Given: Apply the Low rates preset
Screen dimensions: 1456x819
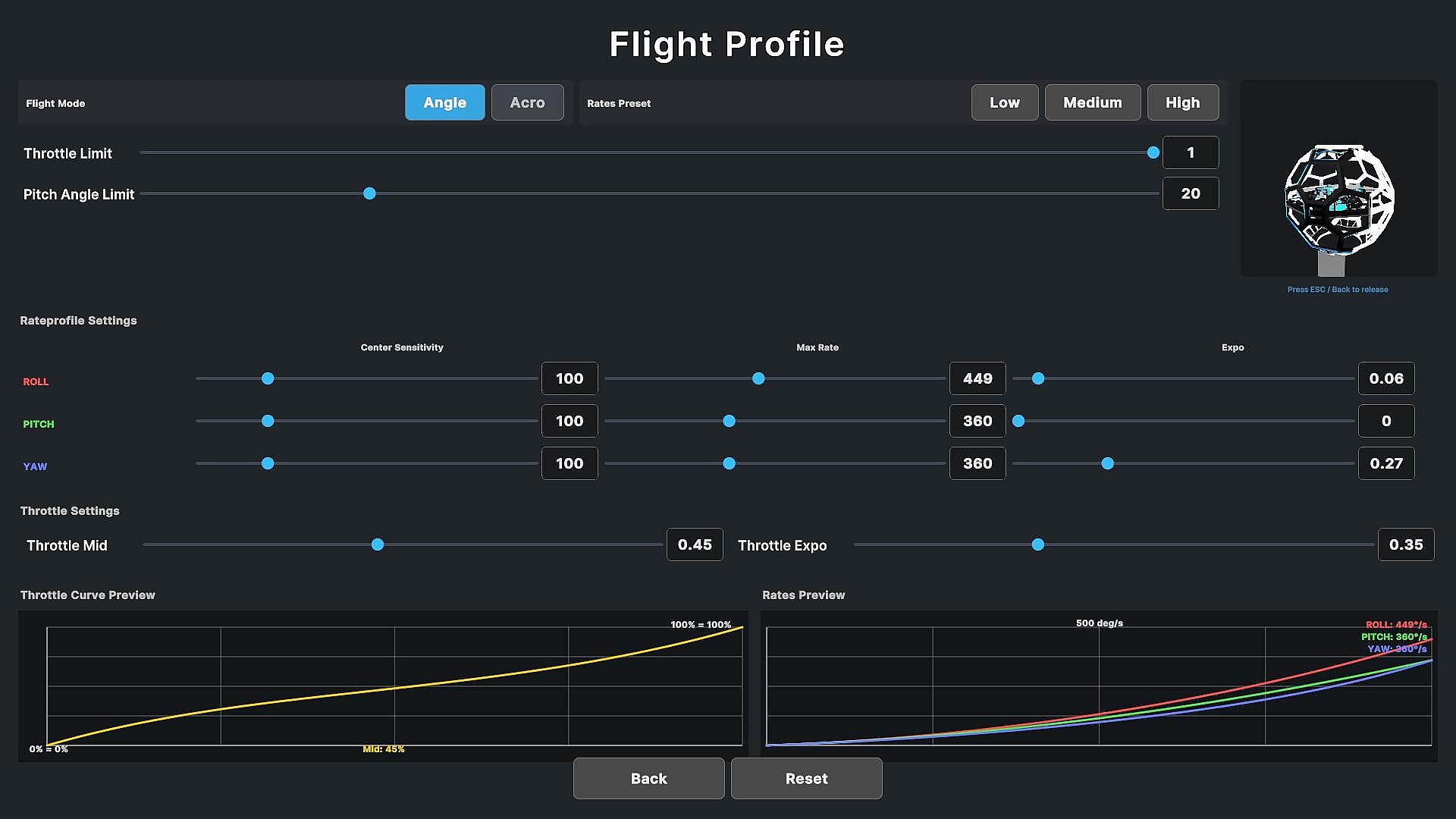Looking at the screenshot, I should [1005, 102].
